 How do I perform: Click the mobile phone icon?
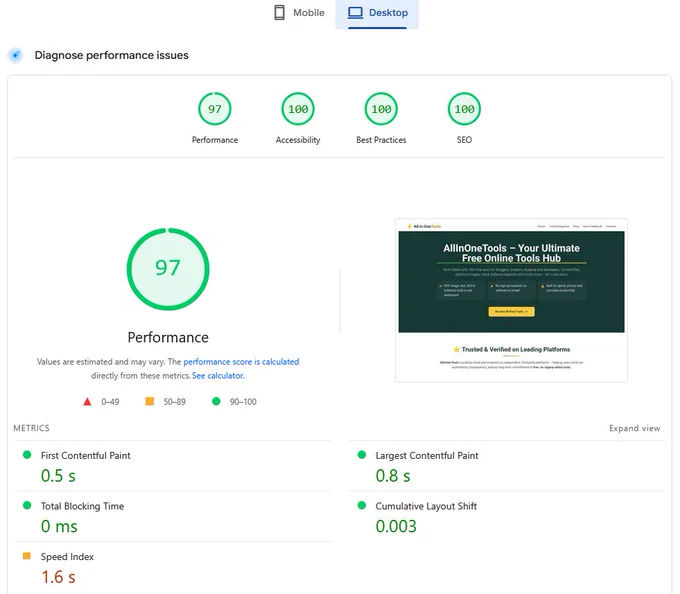(x=279, y=13)
